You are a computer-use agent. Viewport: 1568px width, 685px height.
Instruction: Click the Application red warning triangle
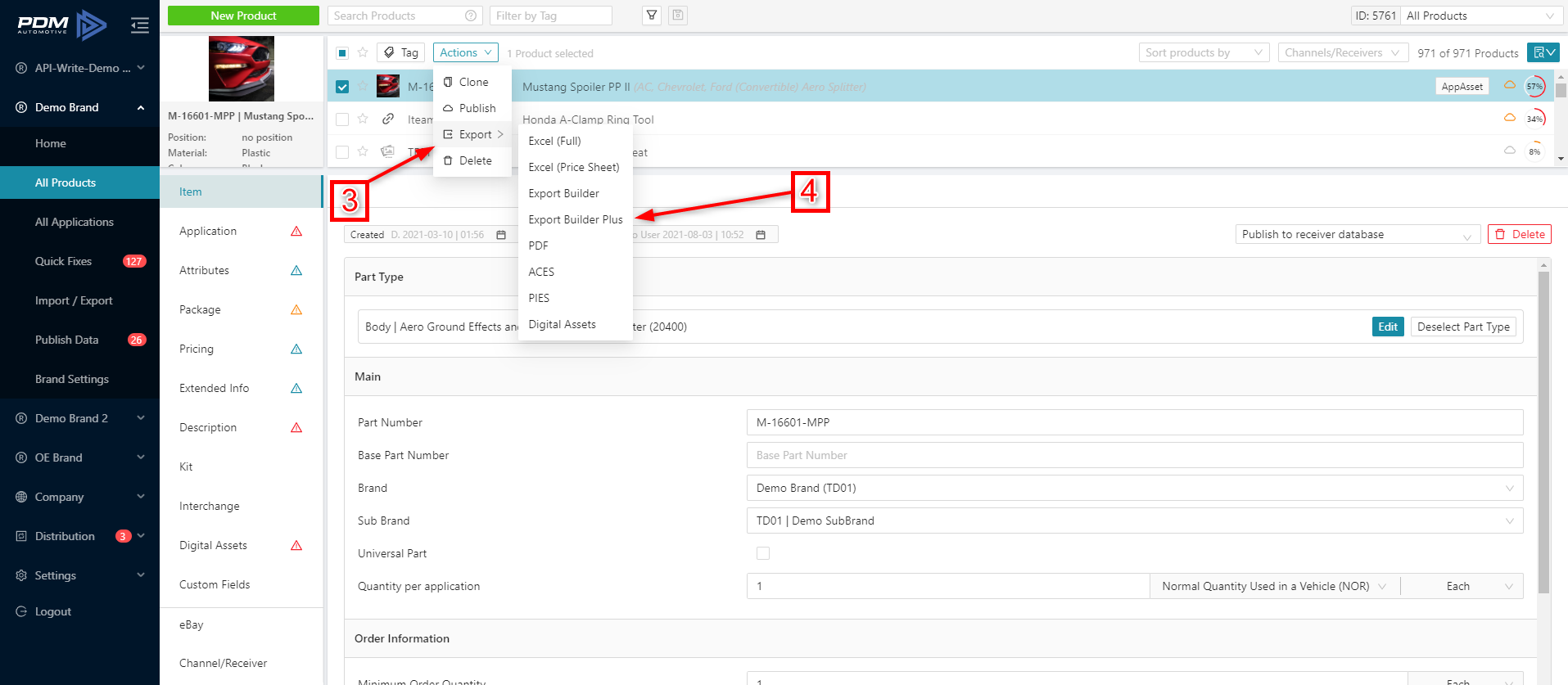[296, 231]
